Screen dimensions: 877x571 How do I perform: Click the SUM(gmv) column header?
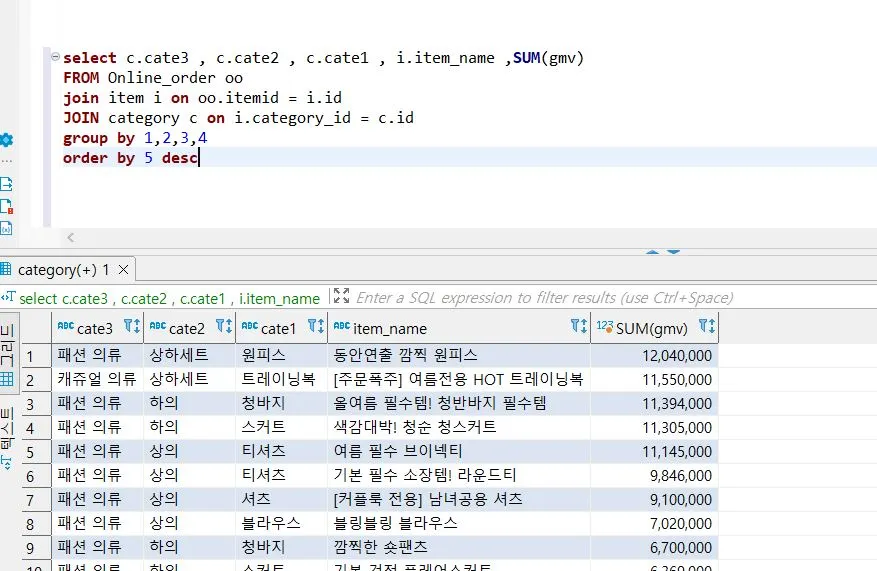[x=655, y=328]
